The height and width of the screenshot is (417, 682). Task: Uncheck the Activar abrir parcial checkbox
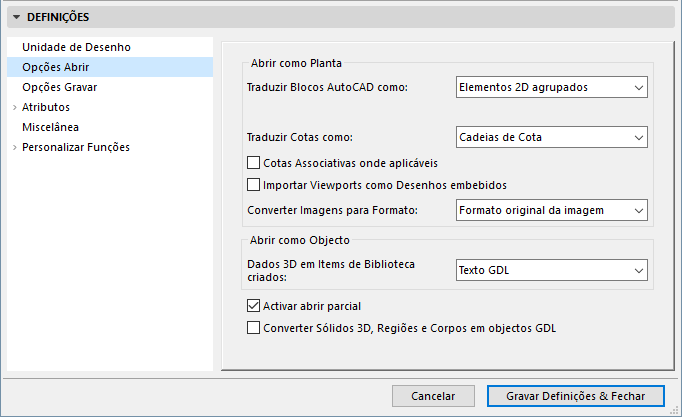pyautogui.click(x=253, y=306)
